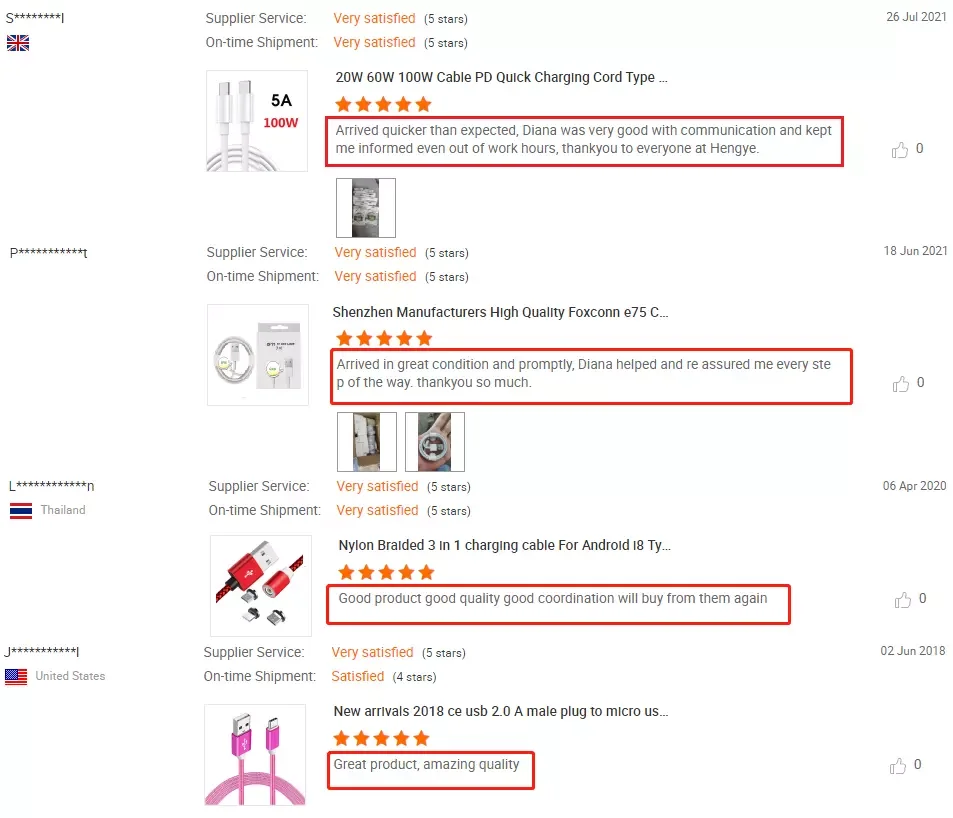Click the United Kingdom flag icon

(18, 43)
